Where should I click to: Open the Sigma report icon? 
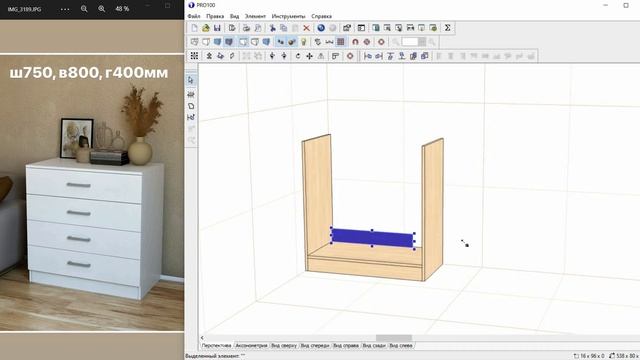click(x=448, y=28)
